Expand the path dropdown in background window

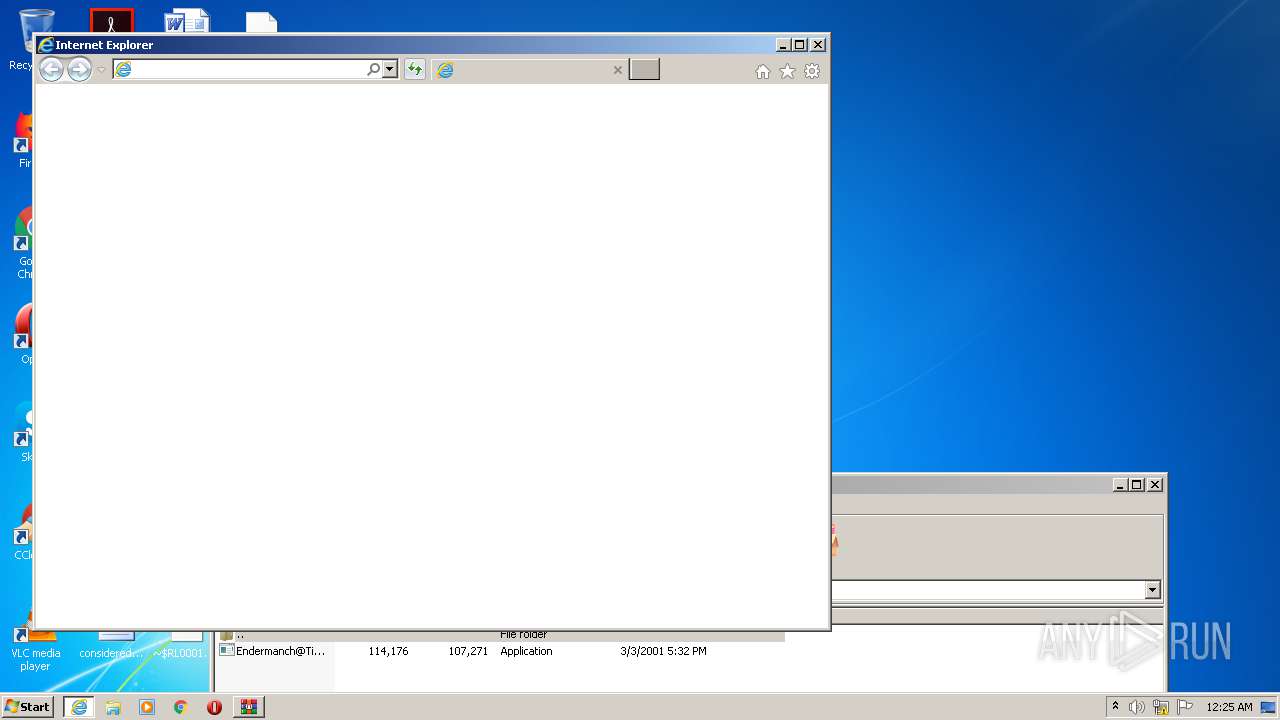coord(1152,590)
